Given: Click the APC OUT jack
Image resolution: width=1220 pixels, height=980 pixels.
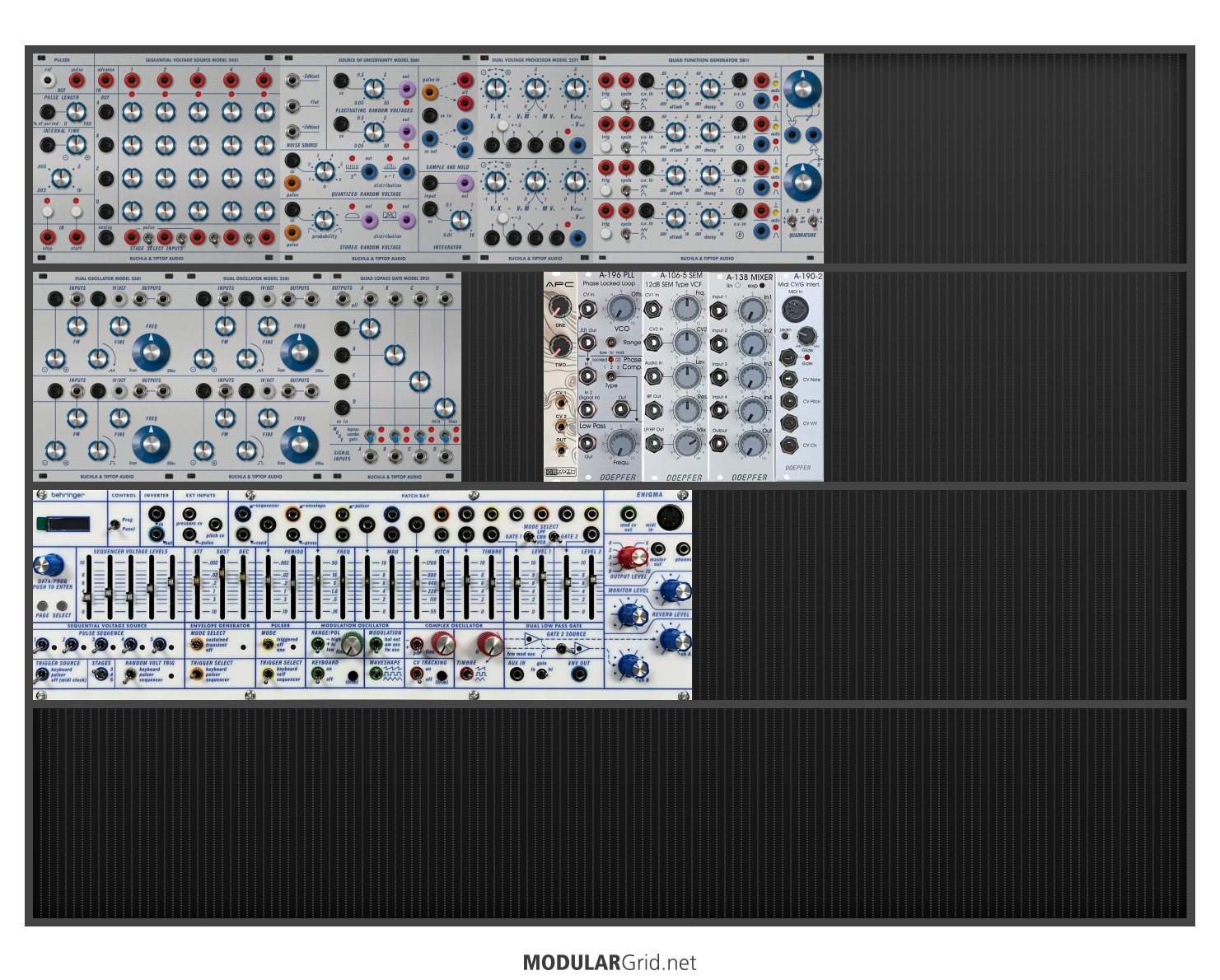Looking at the screenshot, I should 560,452.
